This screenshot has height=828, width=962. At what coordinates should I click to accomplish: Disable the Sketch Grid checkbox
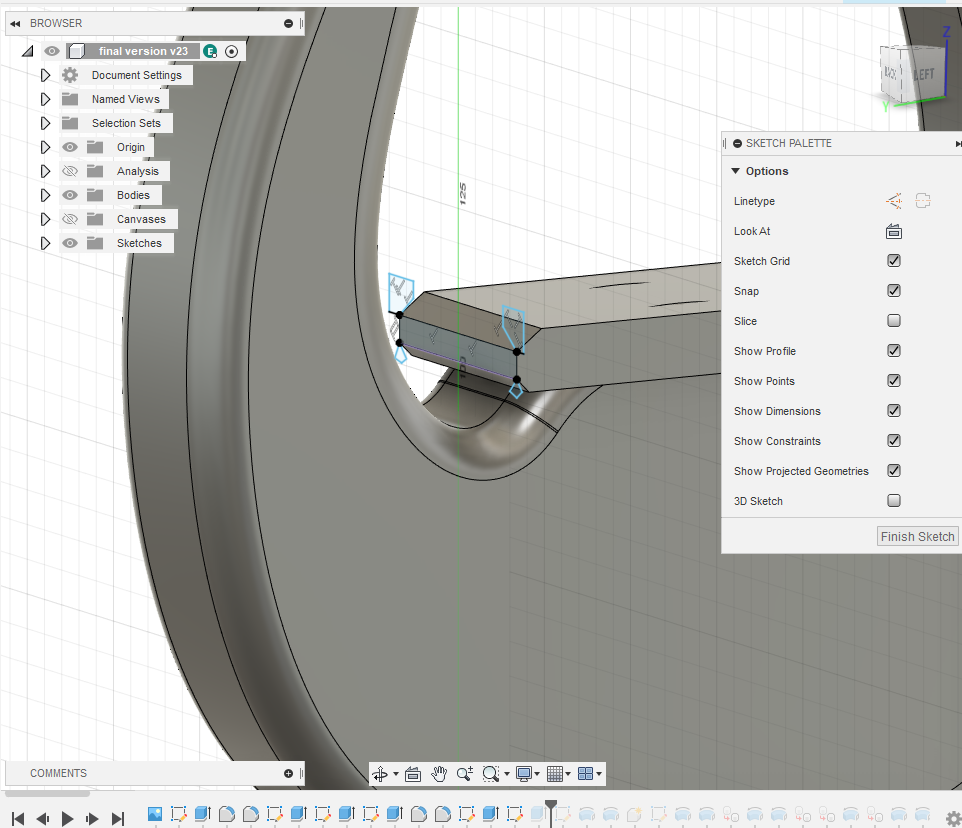[894, 261]
